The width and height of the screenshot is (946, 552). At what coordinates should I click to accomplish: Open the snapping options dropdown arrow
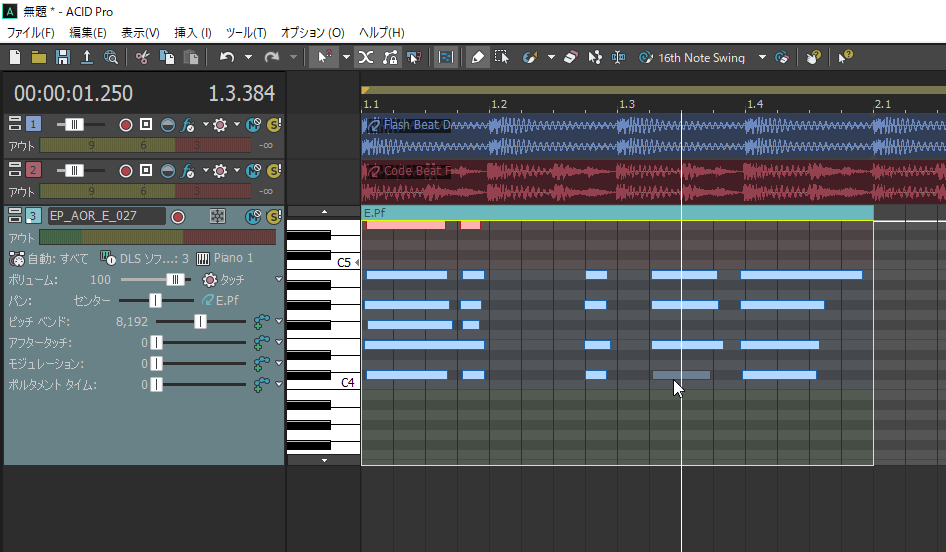pyautogui.click(x=346, y=57)
